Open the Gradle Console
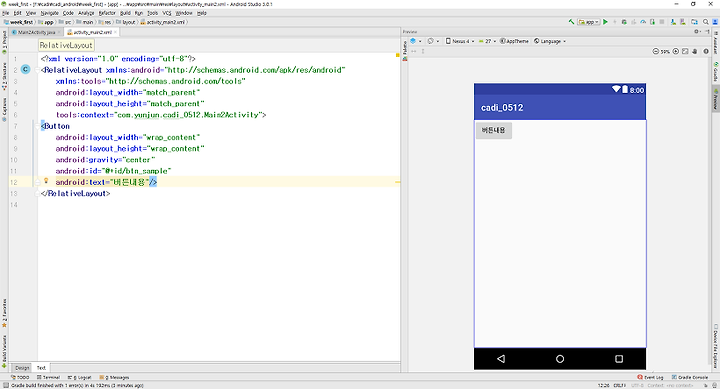The width and height of the screenshot is (720, 389). (x=690, y=377)
